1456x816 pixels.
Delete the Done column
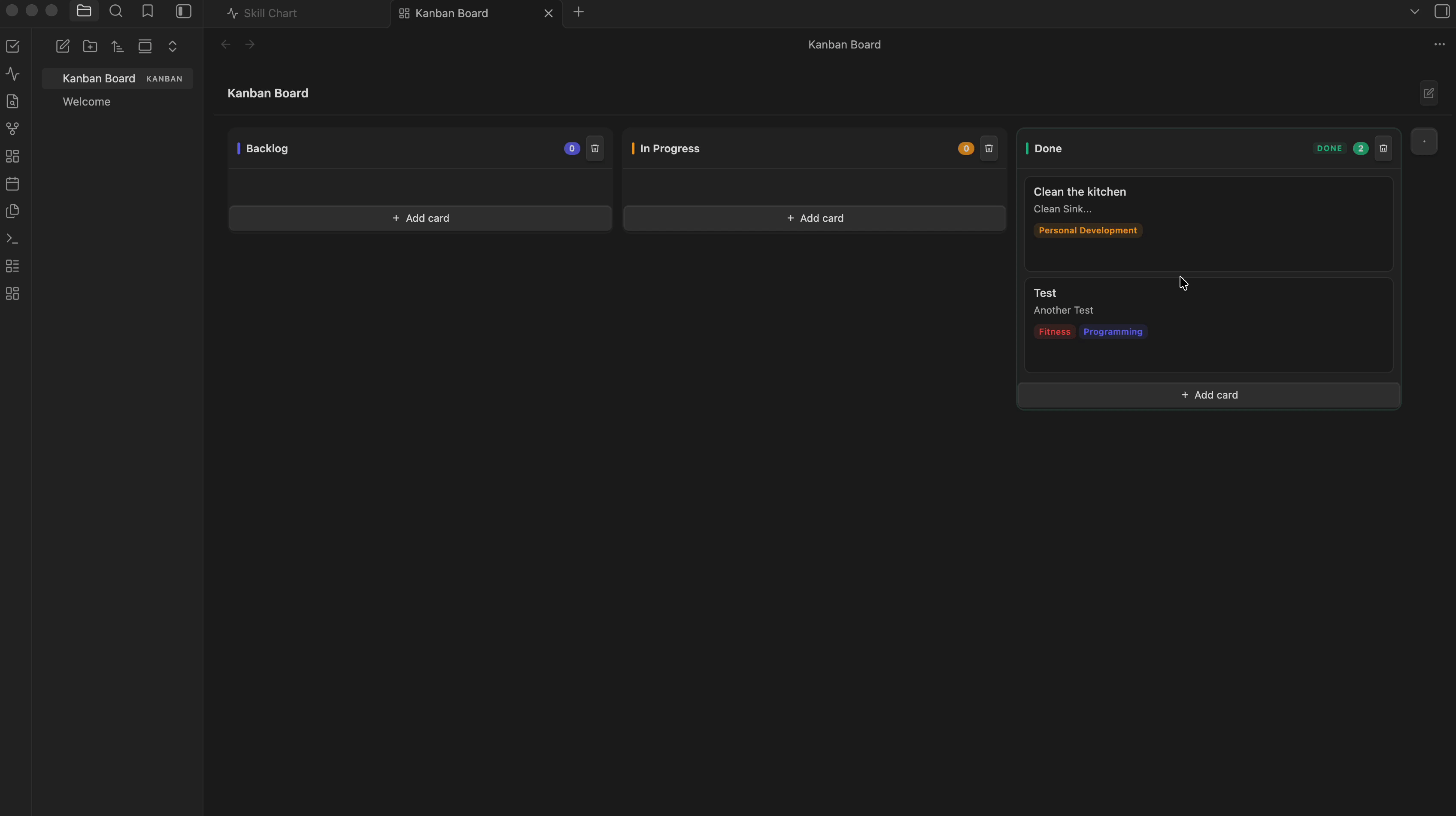pyautogui.click(x=1383, y=148)
